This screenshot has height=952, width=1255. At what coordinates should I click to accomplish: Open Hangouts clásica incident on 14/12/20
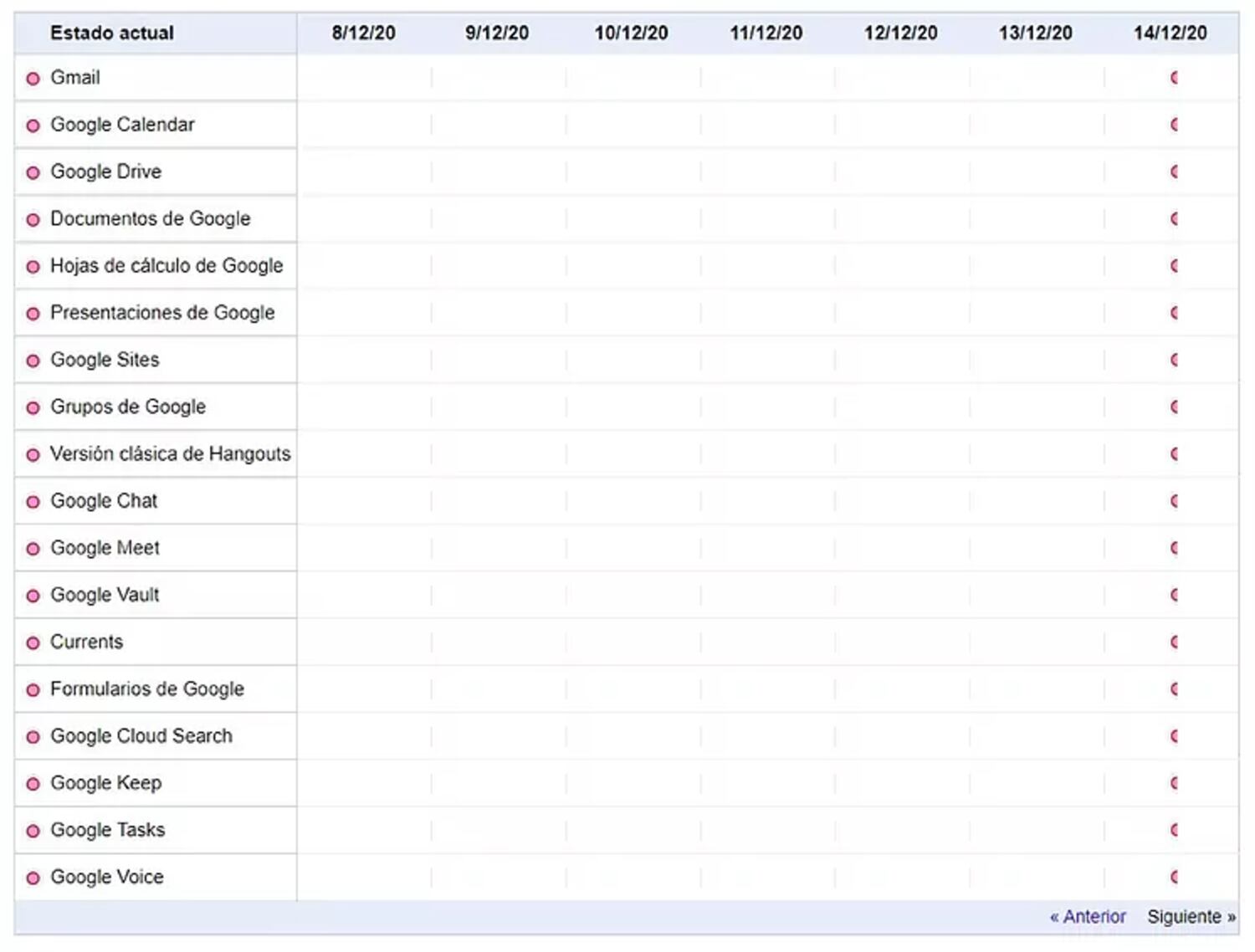[x=1175, y=453]
